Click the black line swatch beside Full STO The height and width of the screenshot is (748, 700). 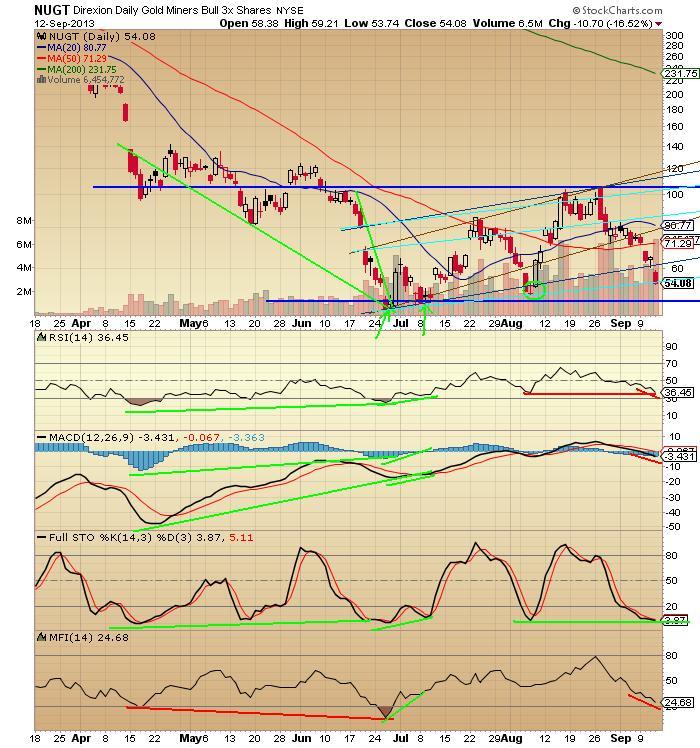click(x=42, y=538)
